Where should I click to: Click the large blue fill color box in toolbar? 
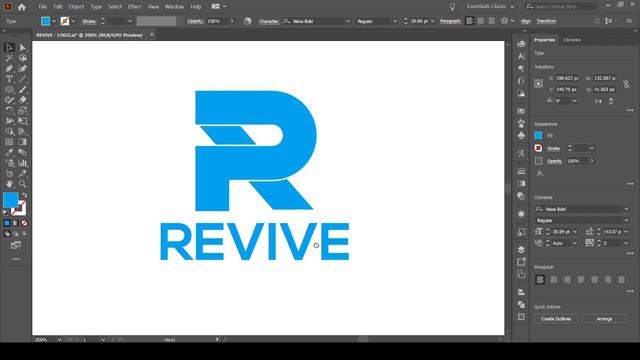11,200
